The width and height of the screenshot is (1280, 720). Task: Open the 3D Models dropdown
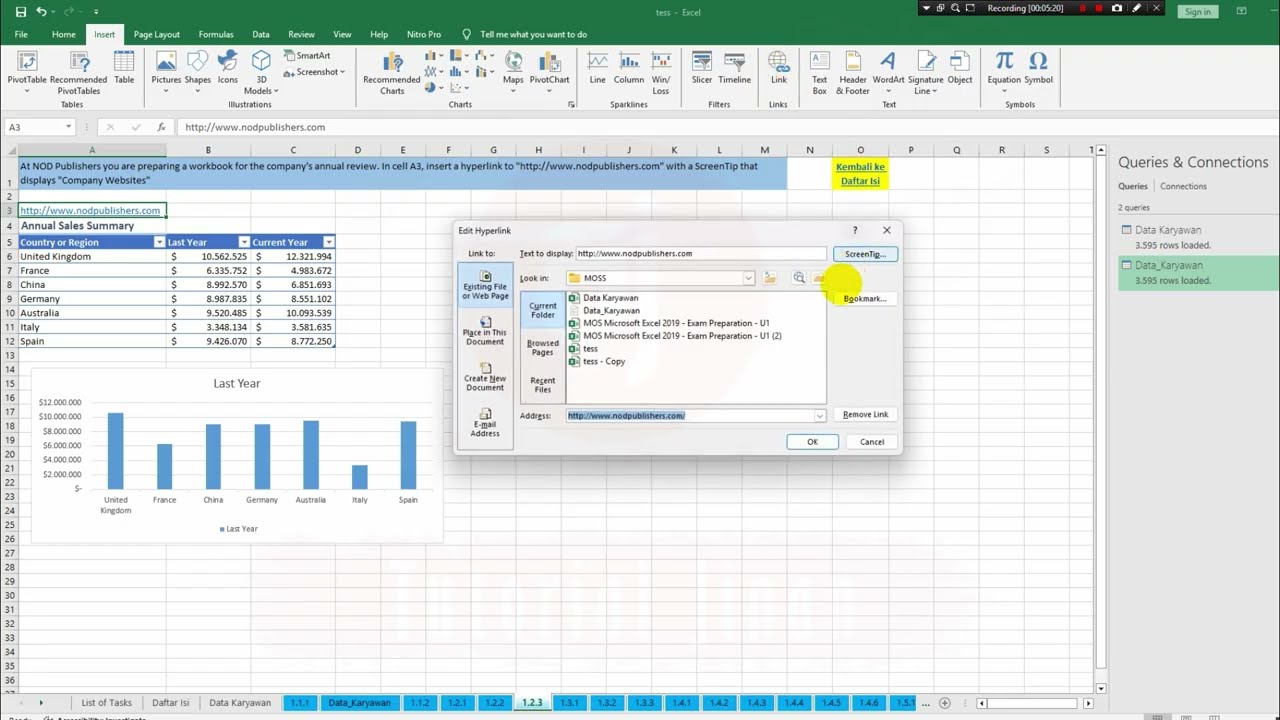pyautogui.click(x=261, y=72)
